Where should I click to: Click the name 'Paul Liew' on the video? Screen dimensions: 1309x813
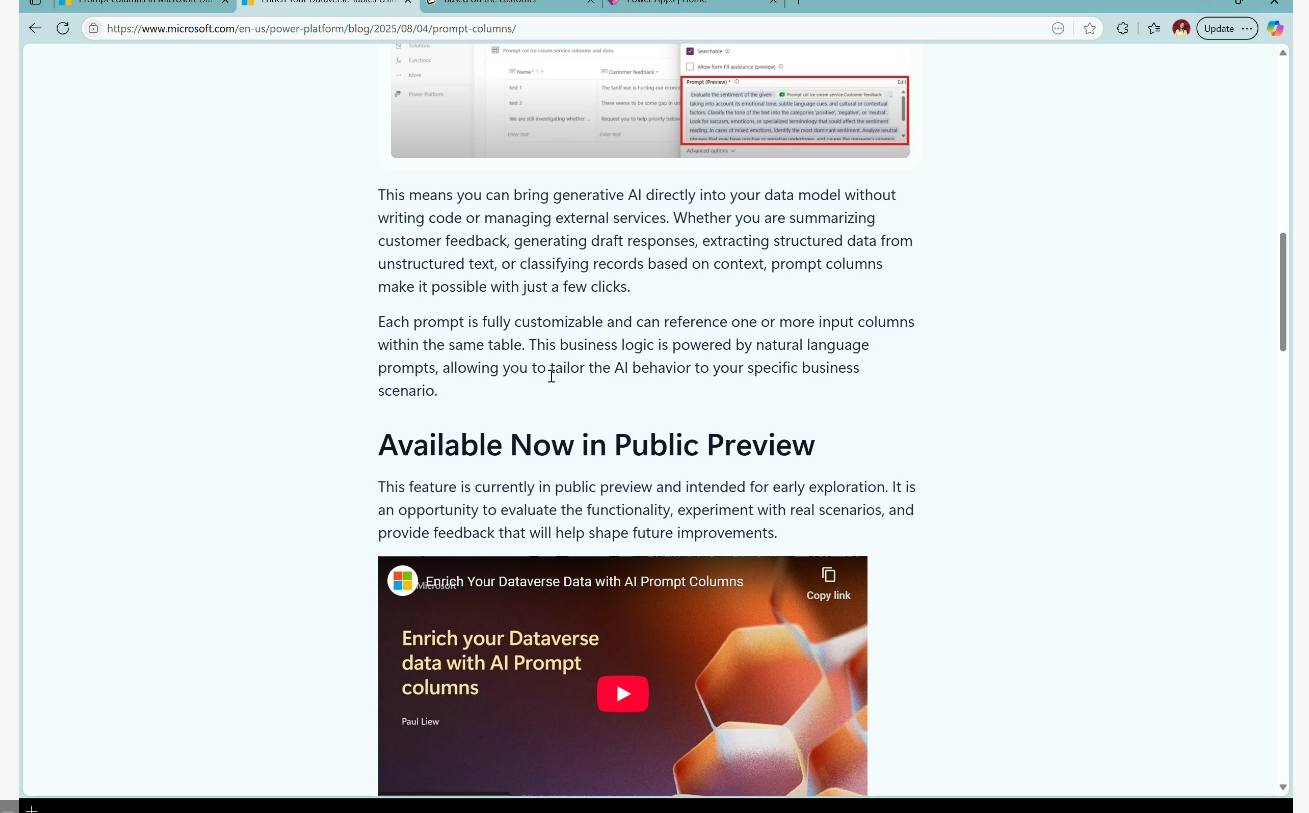coord(420,721)
